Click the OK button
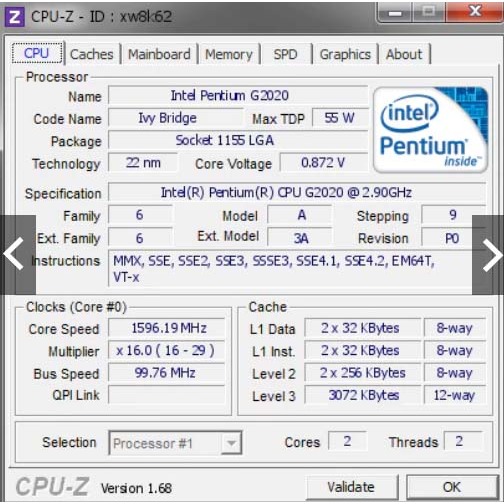Viewport: 504px width, 504px height. click(x=452, y=487)
